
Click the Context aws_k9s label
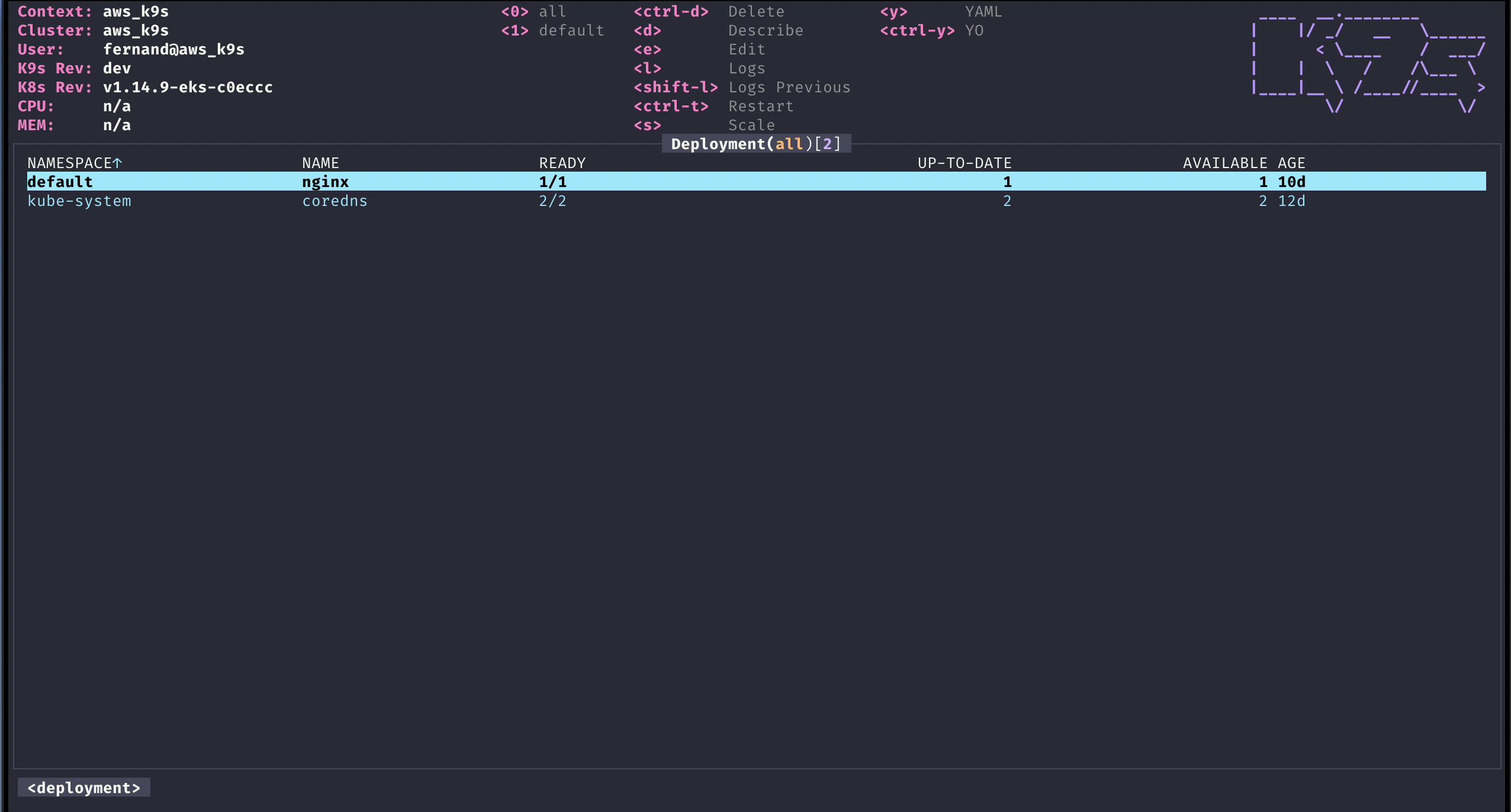tap(92, 11)
